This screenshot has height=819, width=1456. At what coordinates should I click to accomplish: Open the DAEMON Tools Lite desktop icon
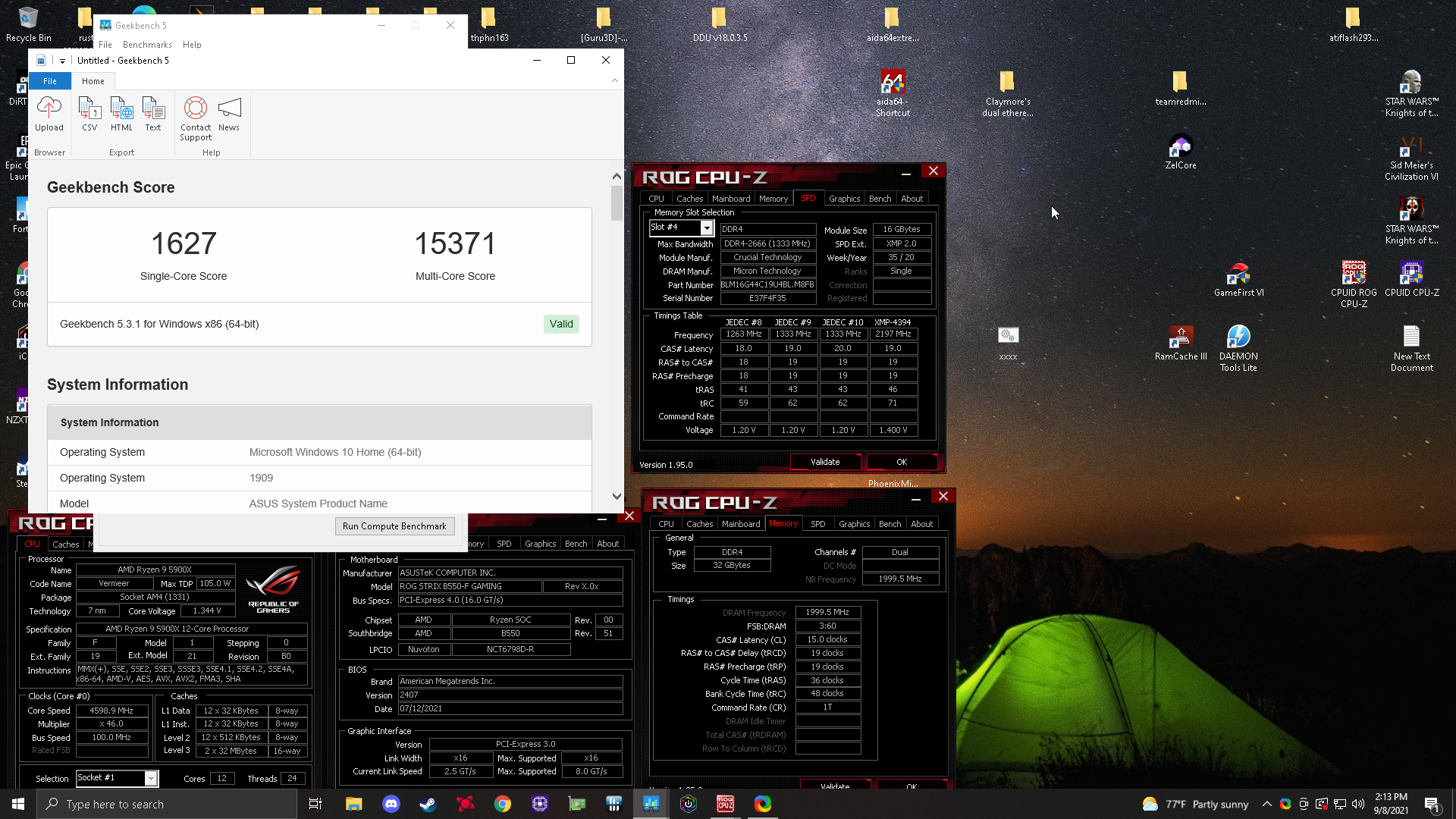(1238, 348)
